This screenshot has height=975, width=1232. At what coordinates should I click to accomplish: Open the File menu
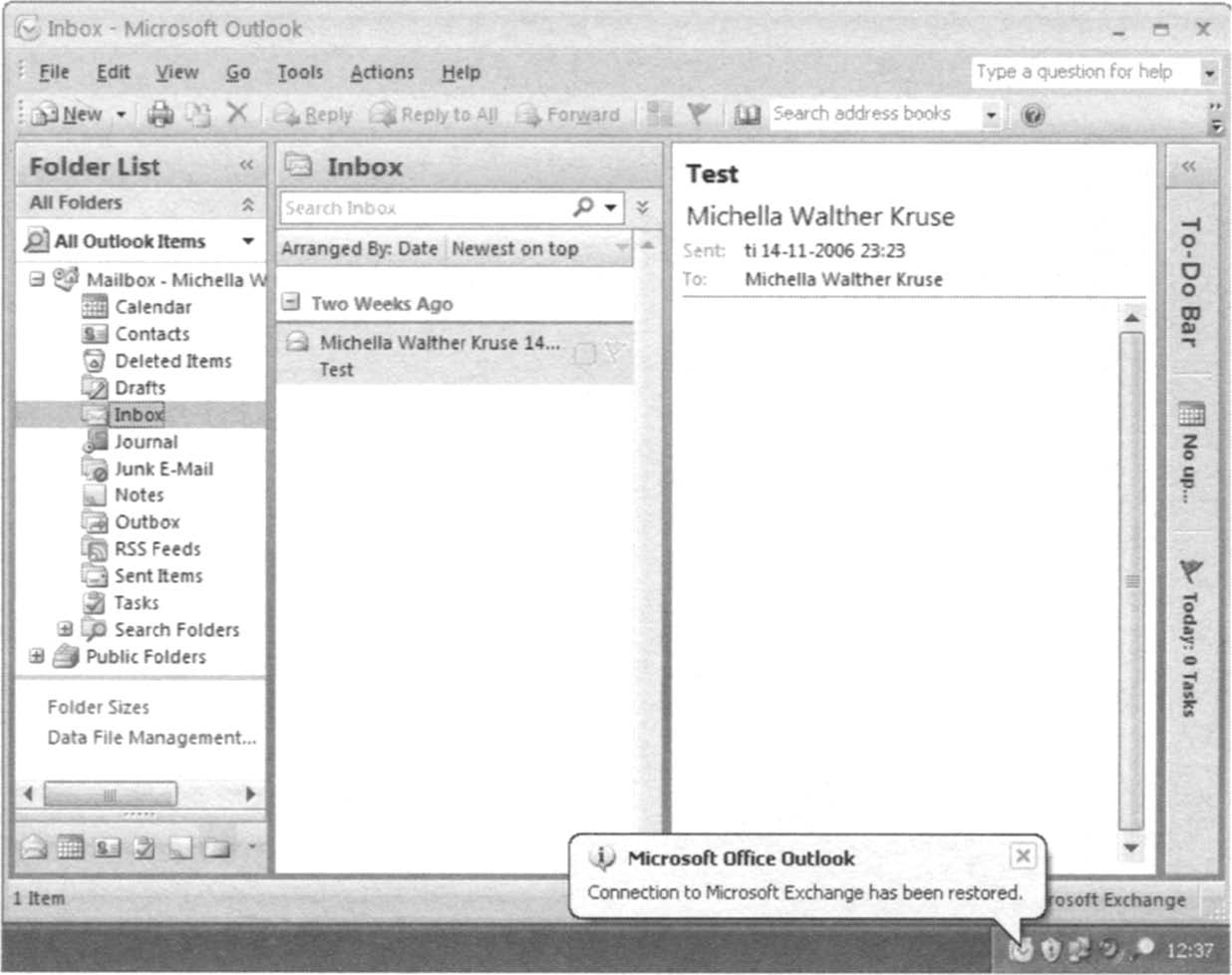click(x=54, y=72)
